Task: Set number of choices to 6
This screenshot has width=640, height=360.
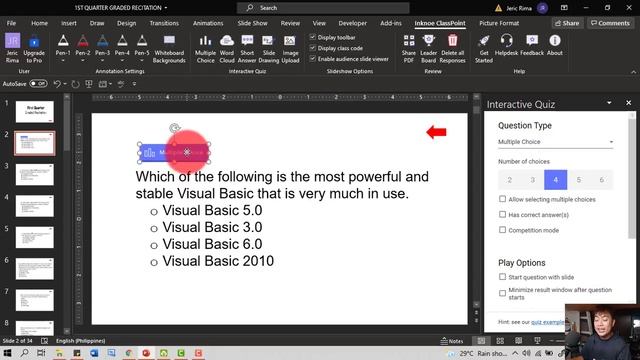Action: click(601, 180)
